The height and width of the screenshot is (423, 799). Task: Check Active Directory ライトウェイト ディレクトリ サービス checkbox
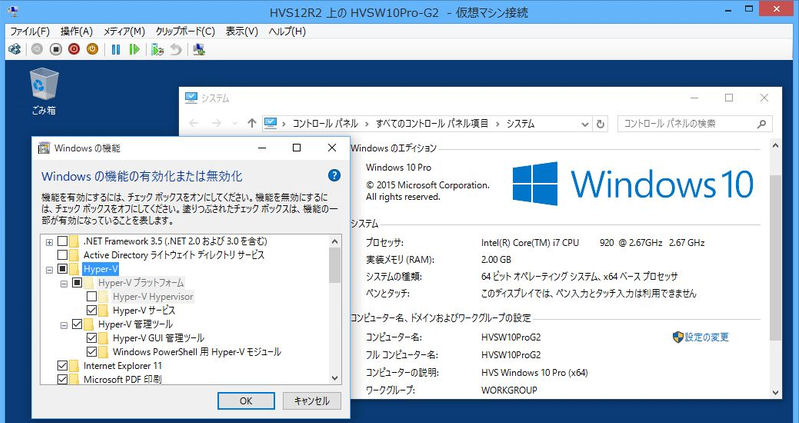(x=62, y=255)
